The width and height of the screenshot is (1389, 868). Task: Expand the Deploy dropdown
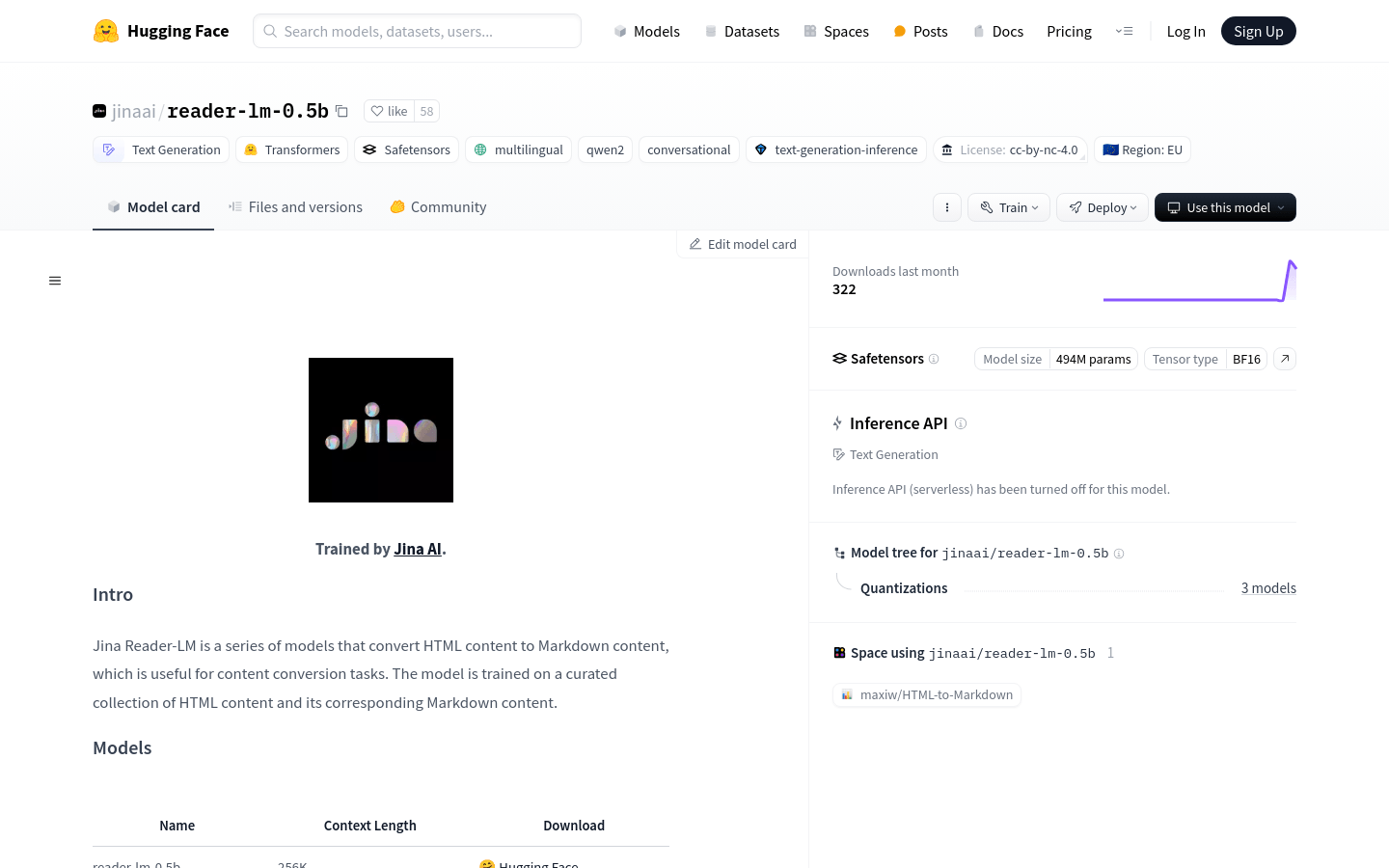point(1103,207)
